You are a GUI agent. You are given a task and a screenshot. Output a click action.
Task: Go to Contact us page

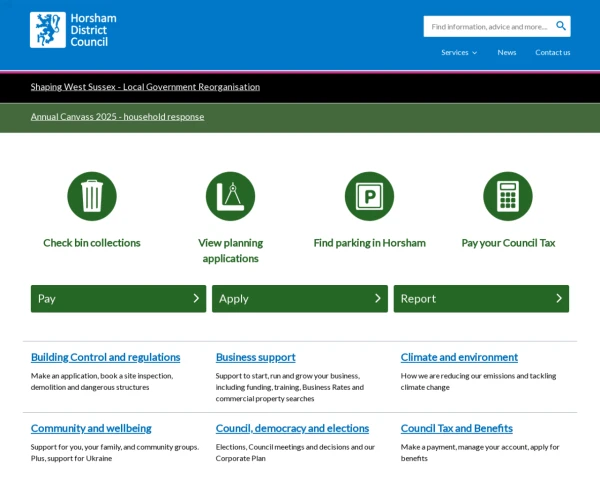pyautogui.click(x=552, y=52)
